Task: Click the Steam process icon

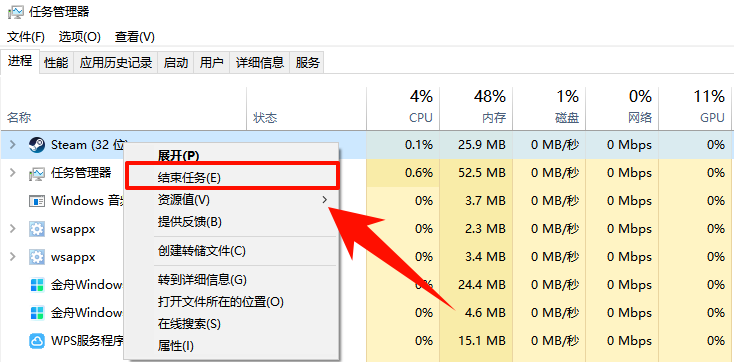Action: point(37,145)
